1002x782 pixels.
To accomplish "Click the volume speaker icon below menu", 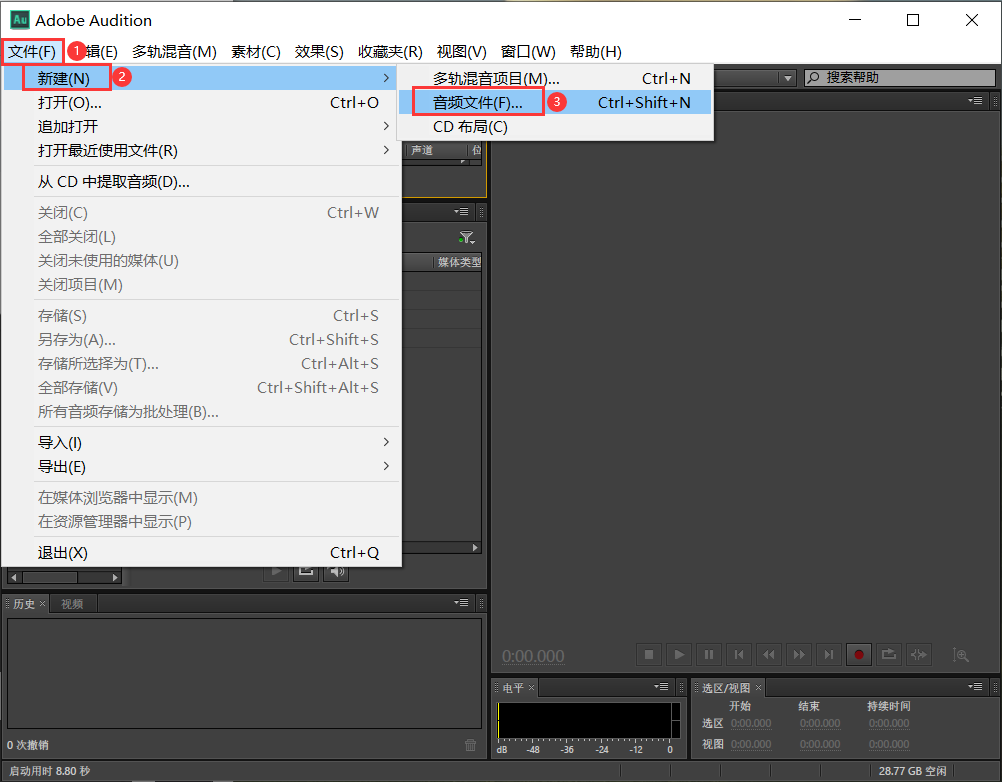I will click(337, 571).
